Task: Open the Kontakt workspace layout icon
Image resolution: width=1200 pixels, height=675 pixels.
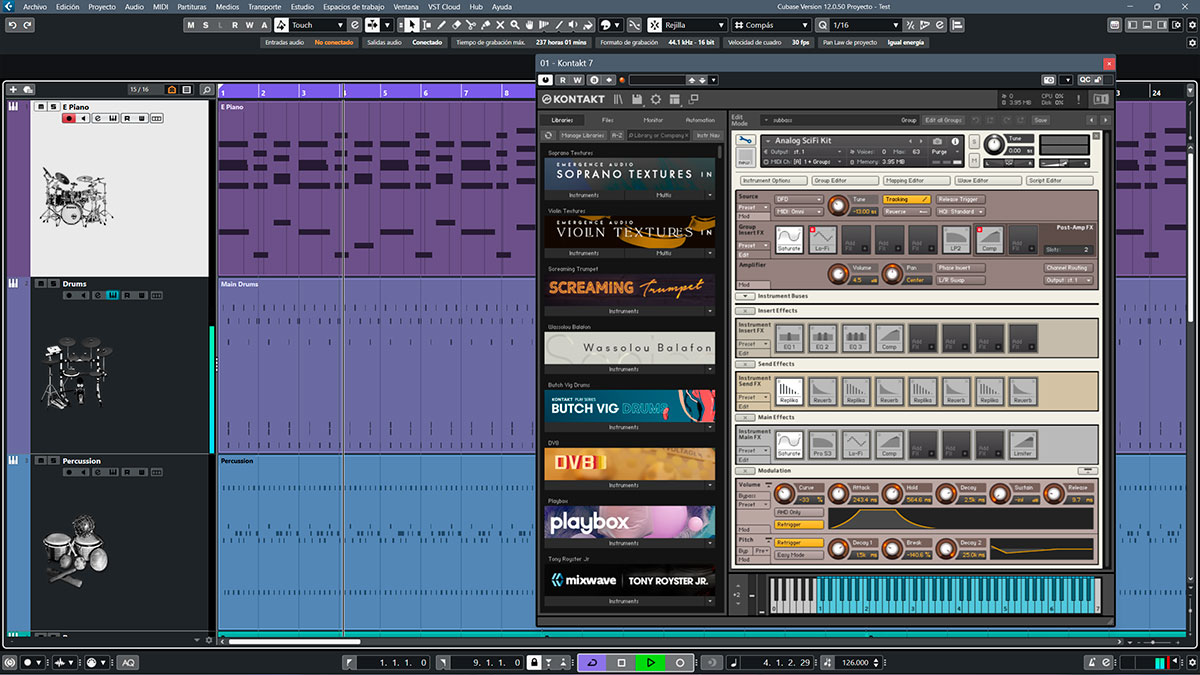Action: pos(675,99)
